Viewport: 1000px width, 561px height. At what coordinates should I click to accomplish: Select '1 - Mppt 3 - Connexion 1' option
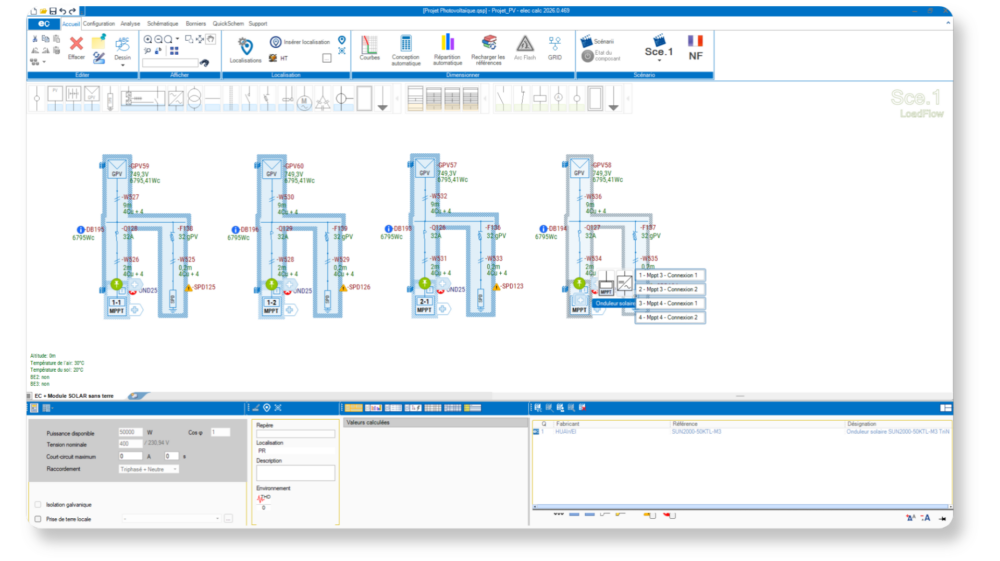pyautogui.click(x=669, y=275)
